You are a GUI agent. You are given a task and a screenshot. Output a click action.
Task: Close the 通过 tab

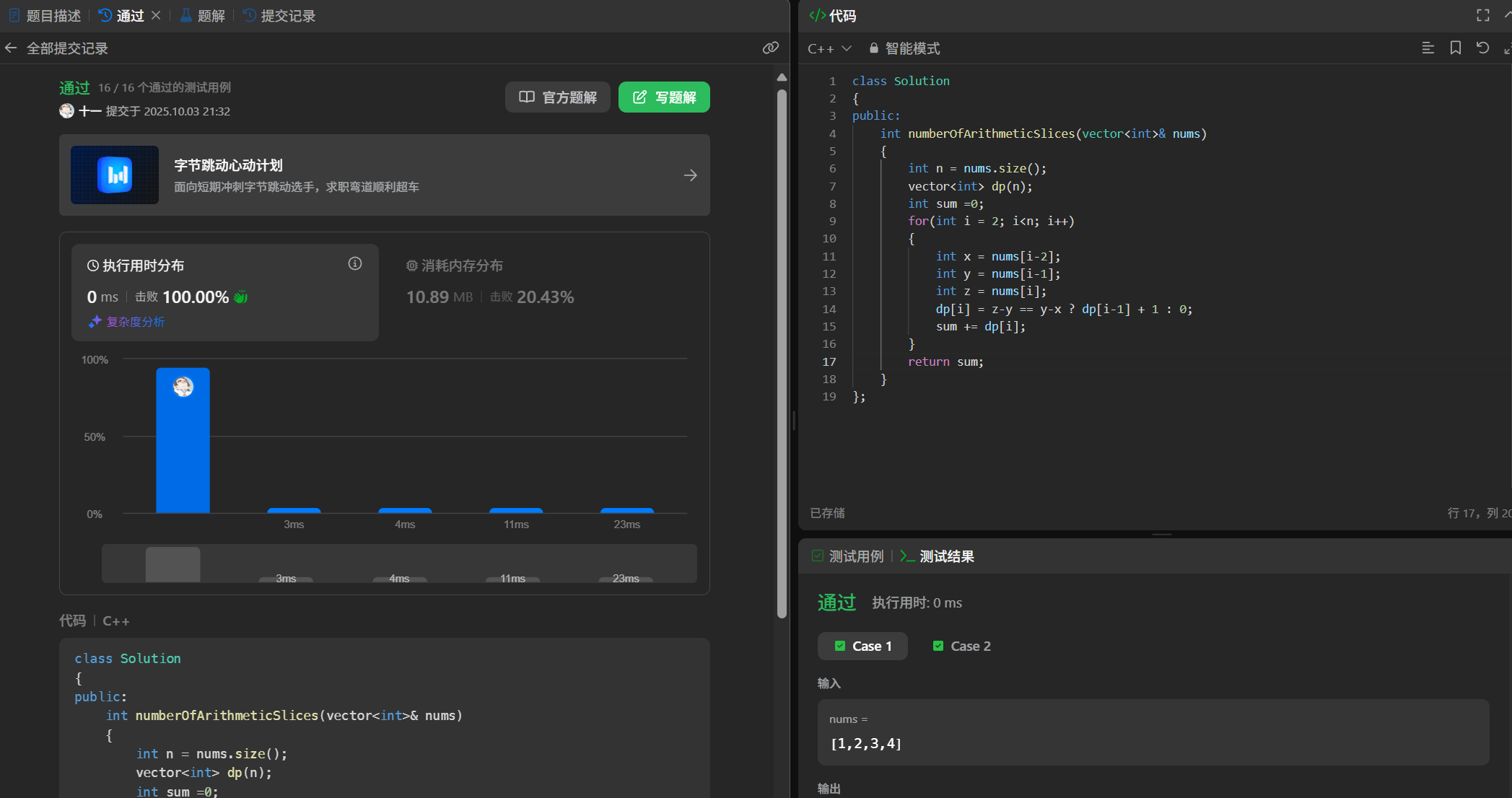[x=156, y=15]
